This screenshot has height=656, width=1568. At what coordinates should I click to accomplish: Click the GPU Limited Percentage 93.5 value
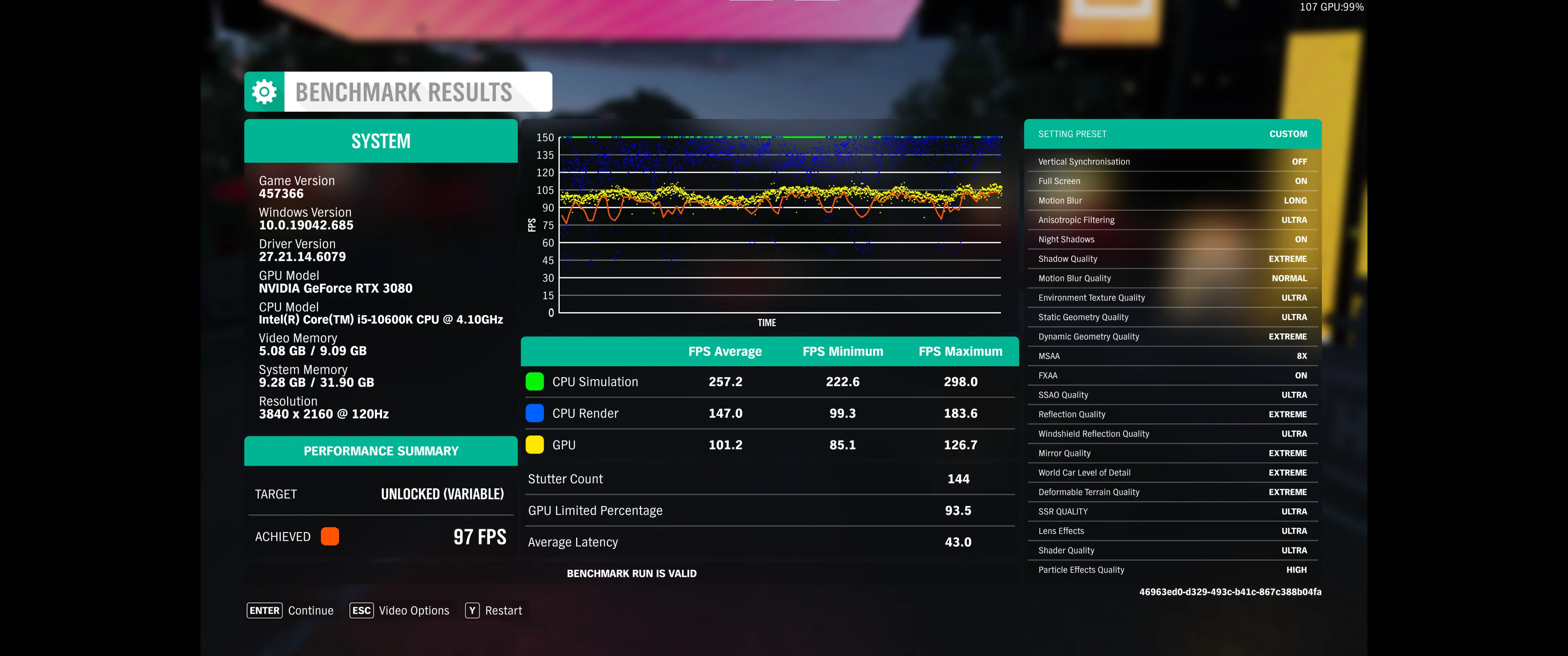[958, 511]
